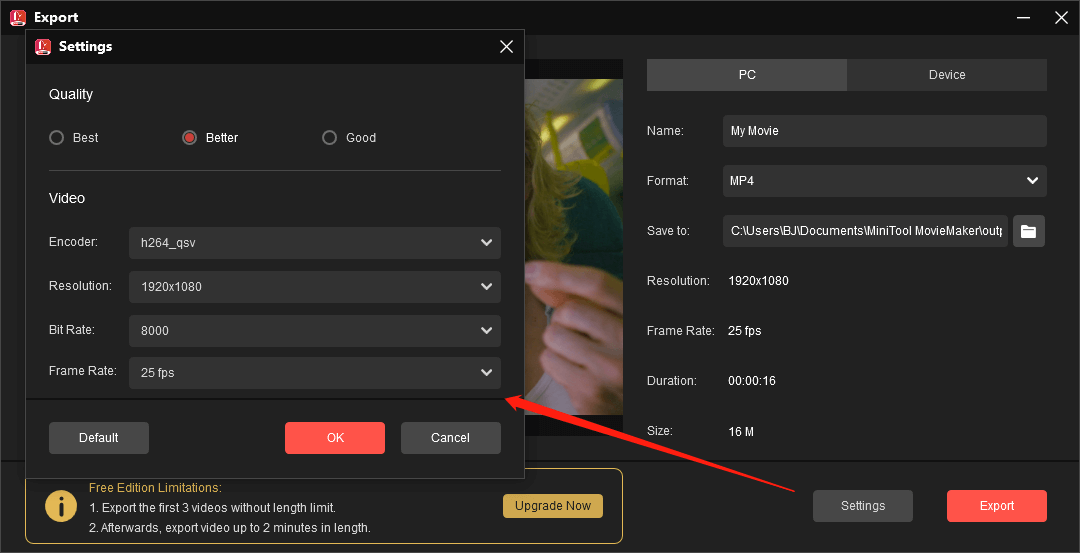Image resolution: width=1080 pixels, height=553 pixels.
Task: Click the folder browse icon beside Save to
Action: (1028, 231)
